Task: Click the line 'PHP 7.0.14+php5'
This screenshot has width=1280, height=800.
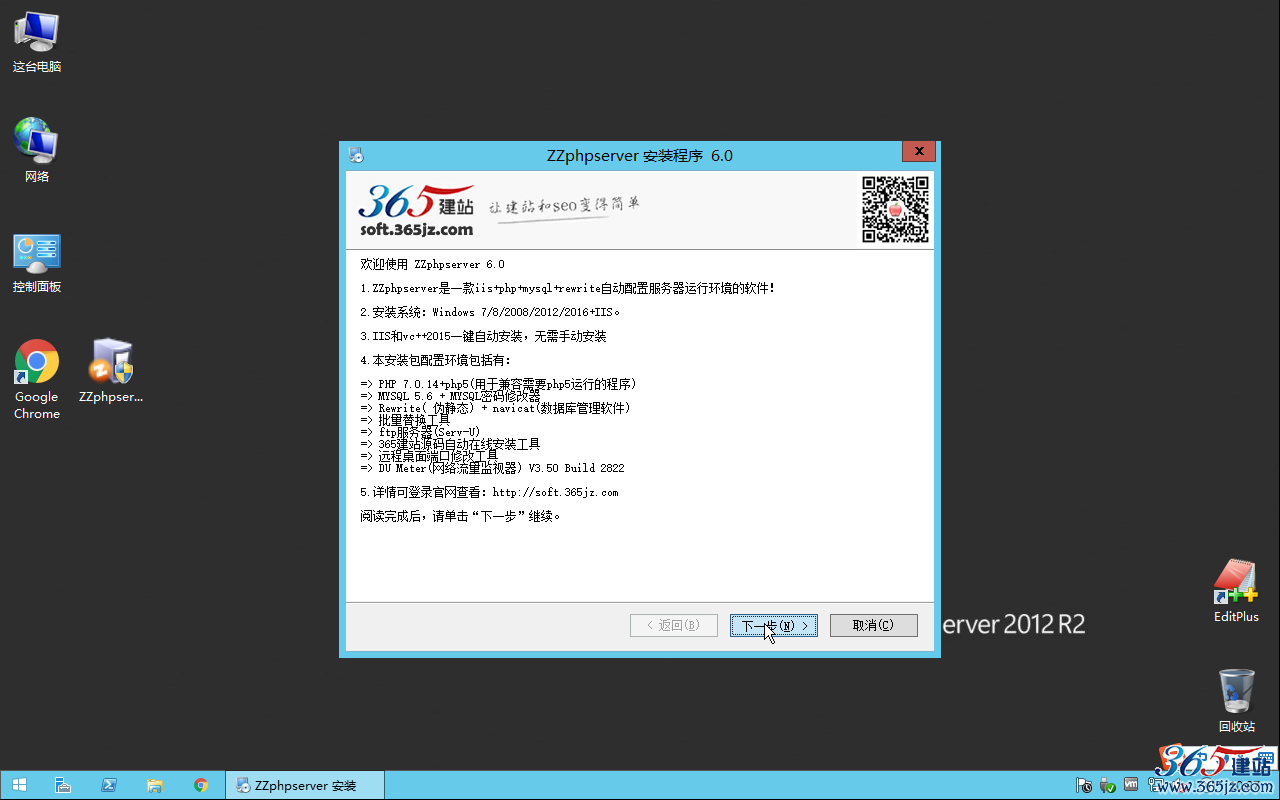Action: pyautogui.click(x=498, y=385)
